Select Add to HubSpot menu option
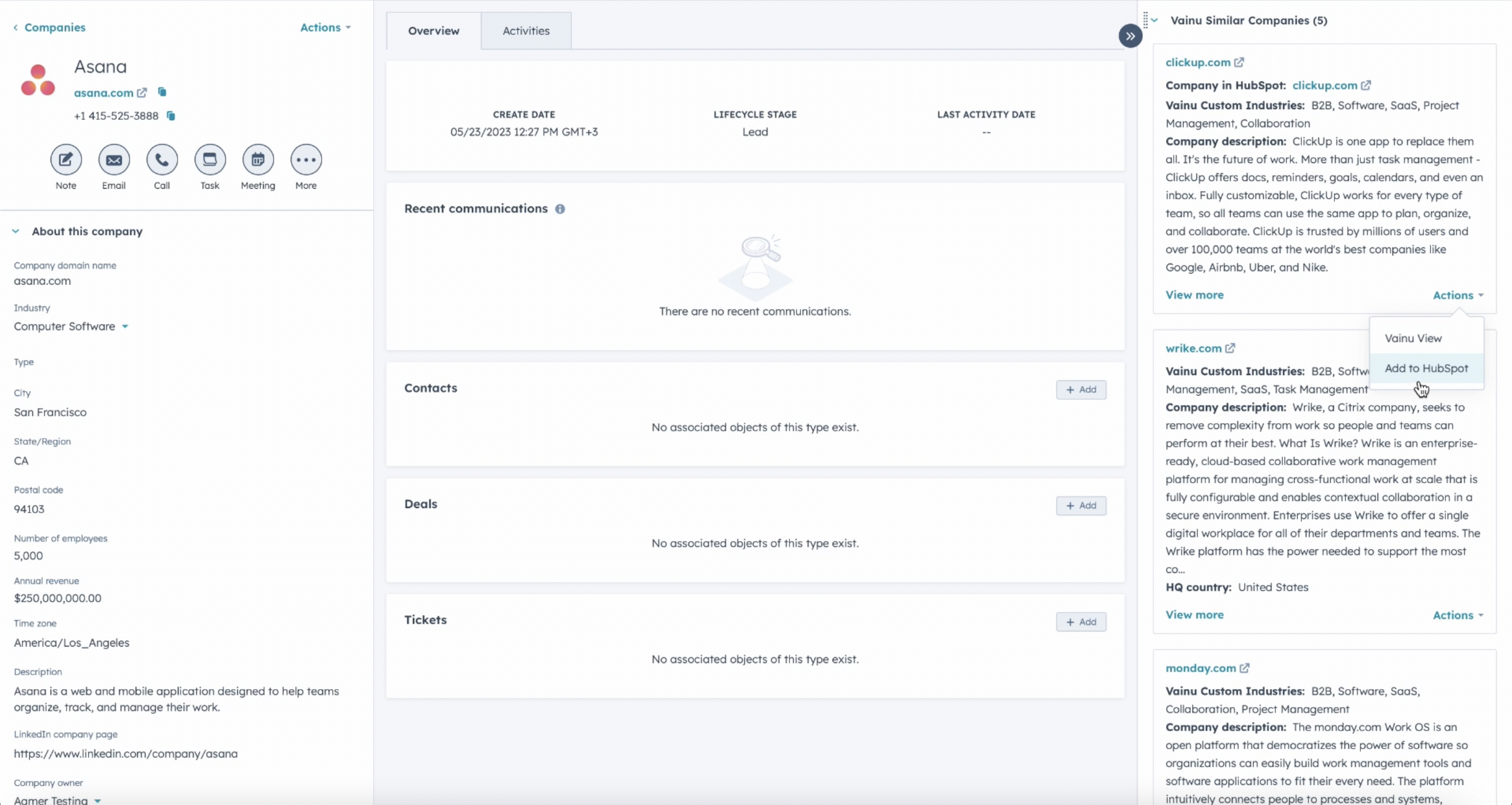 (1426, 368)
